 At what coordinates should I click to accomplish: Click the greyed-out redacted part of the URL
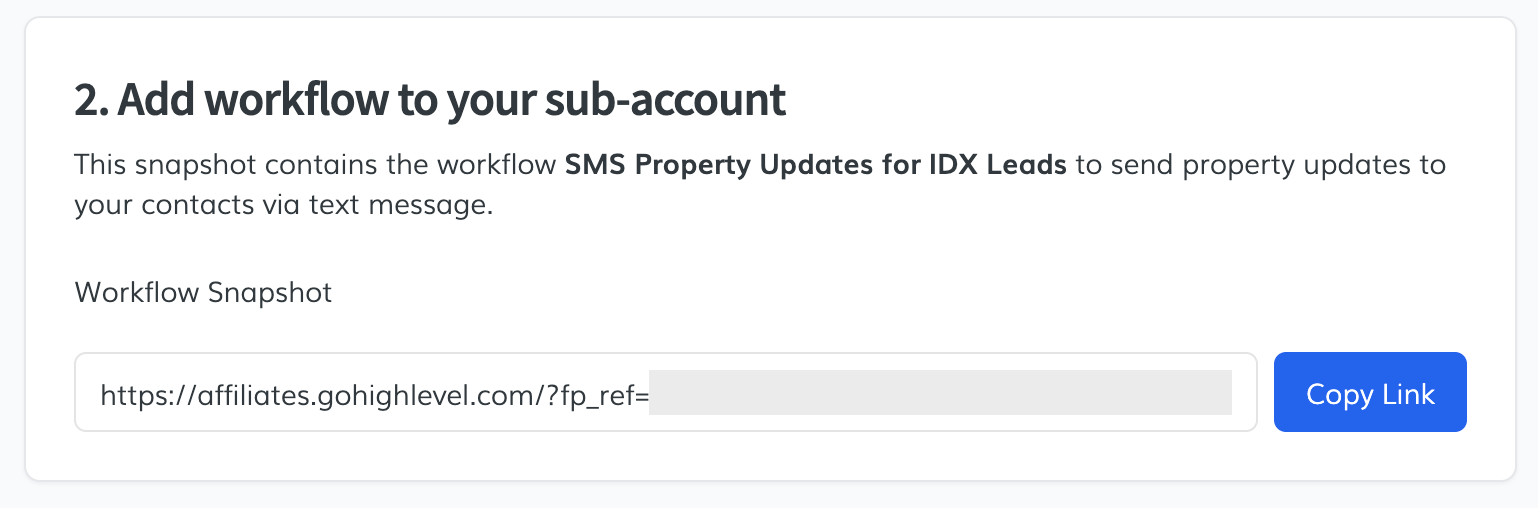point(940,392)
